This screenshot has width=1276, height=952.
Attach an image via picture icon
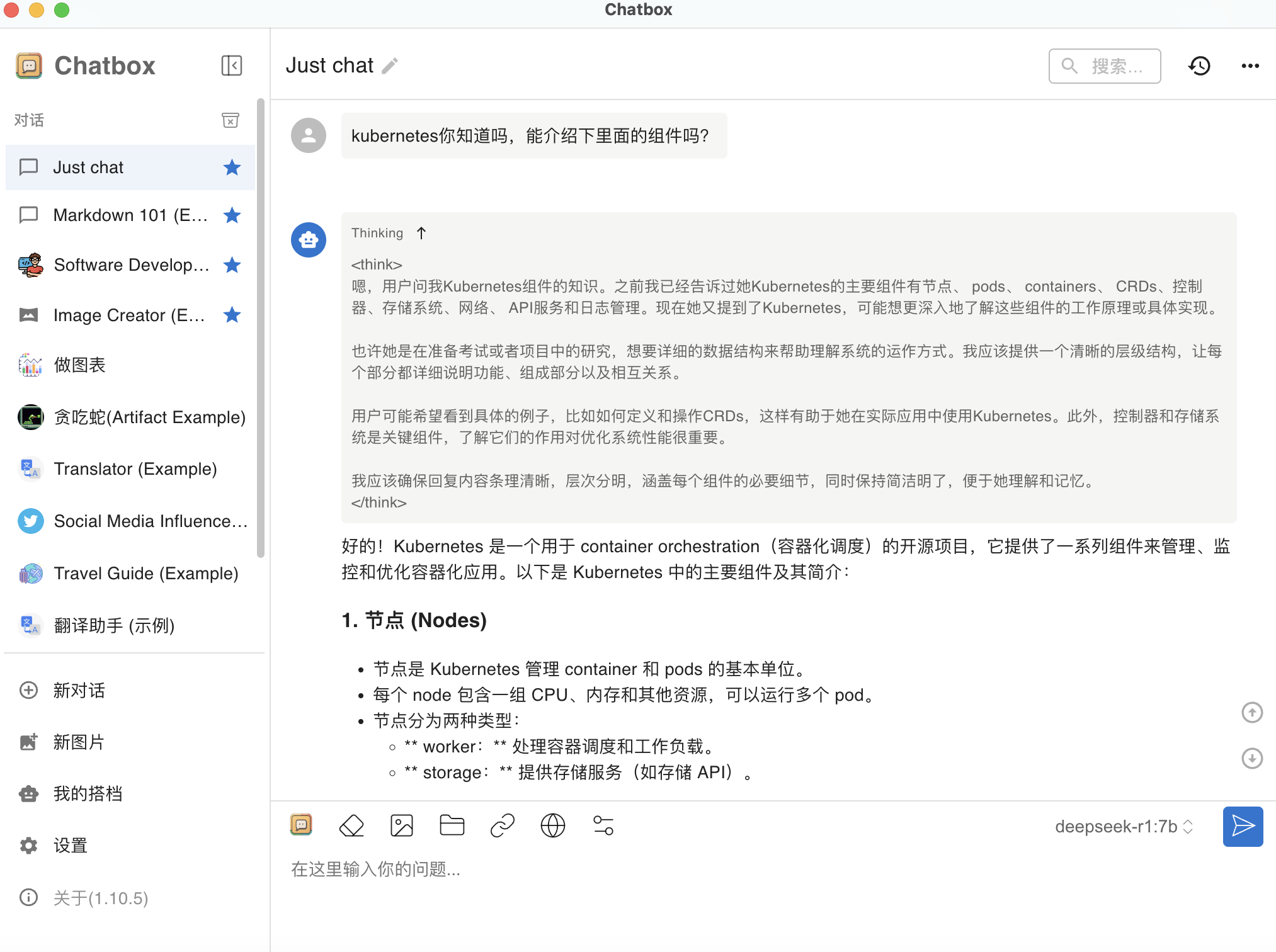pyautogui.click(x=401, y=825)
